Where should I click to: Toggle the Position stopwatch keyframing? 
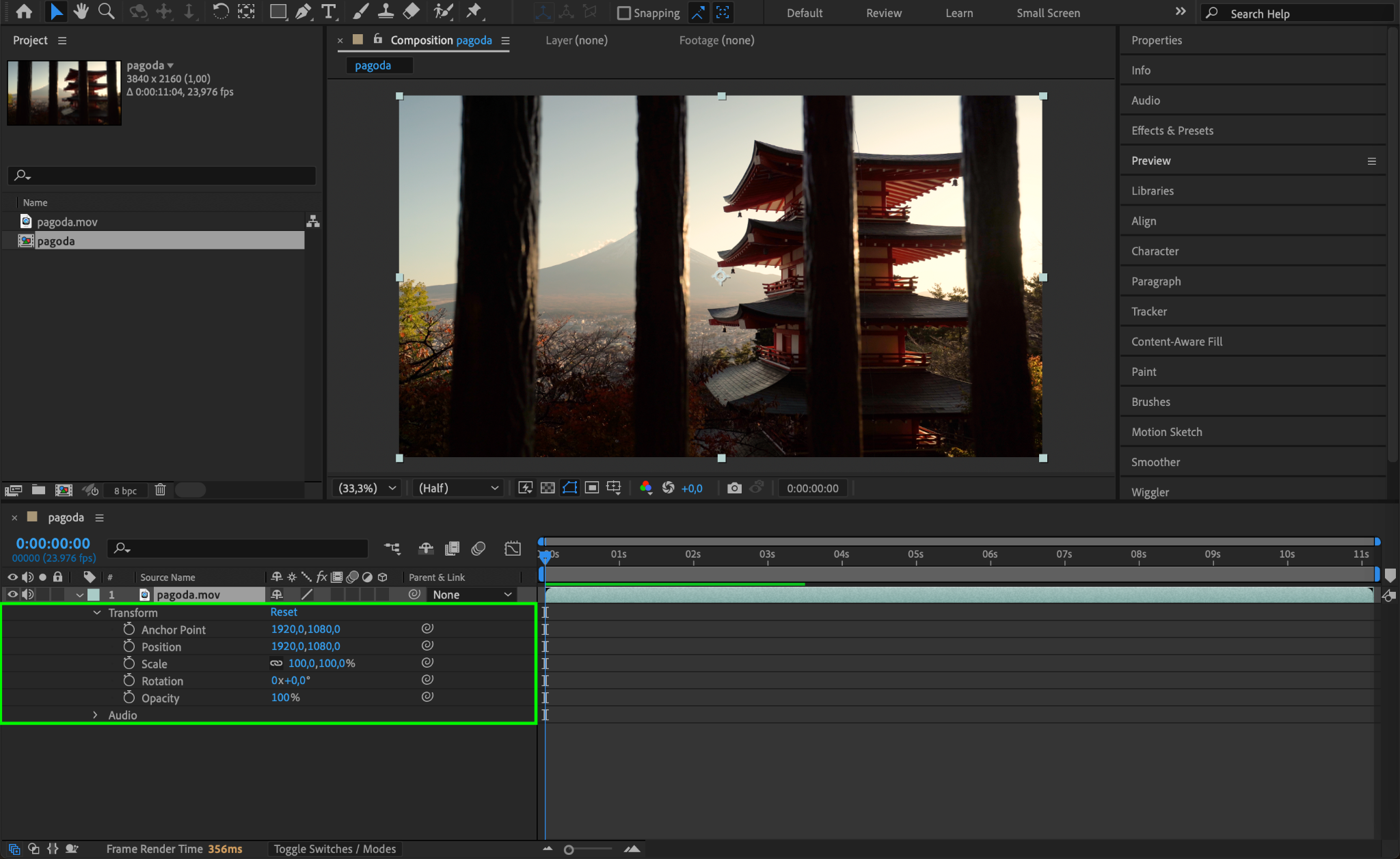(129, 646)
